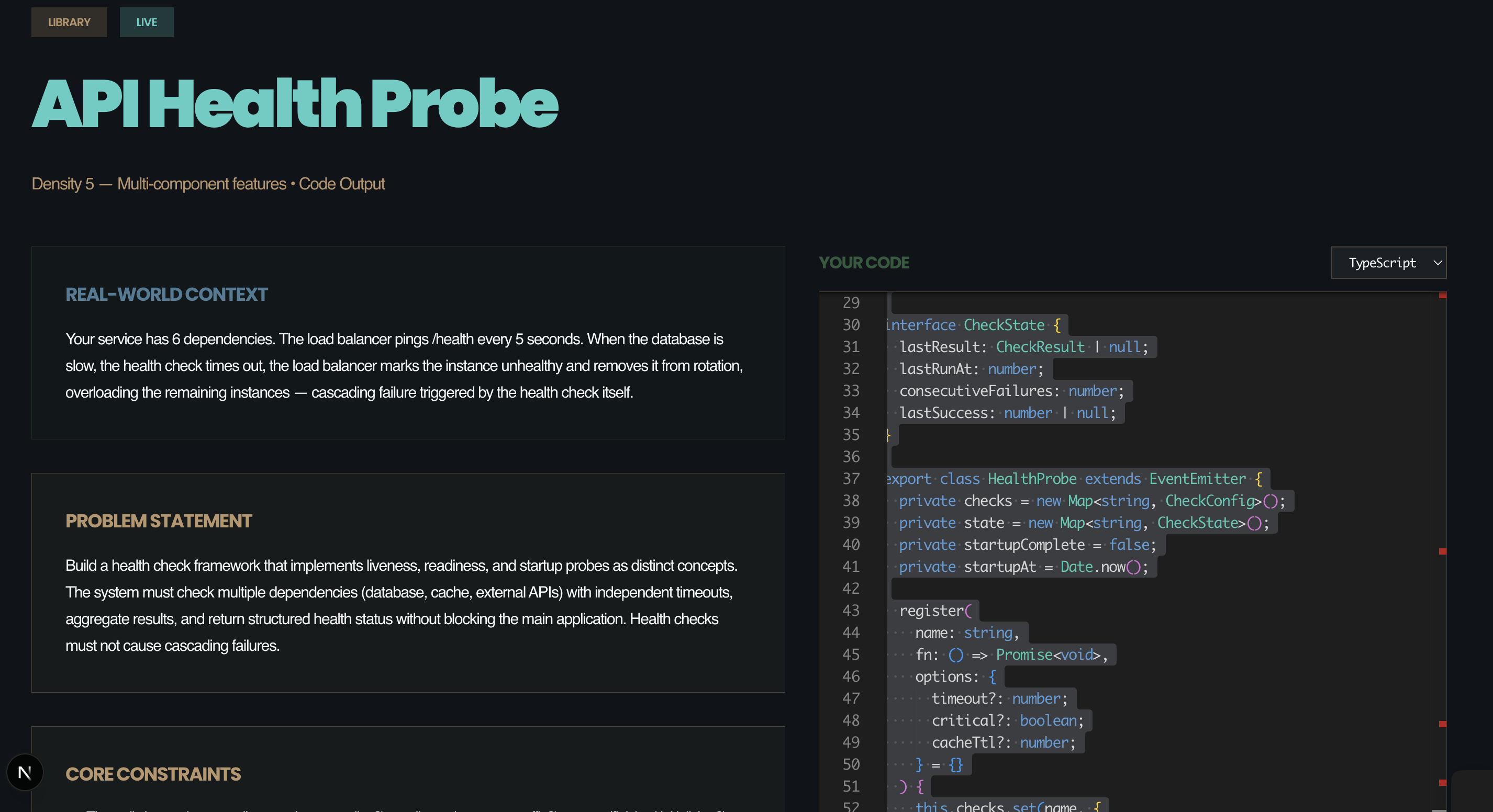Jump to error marker beside line 40

click(x=1443, y=551)
